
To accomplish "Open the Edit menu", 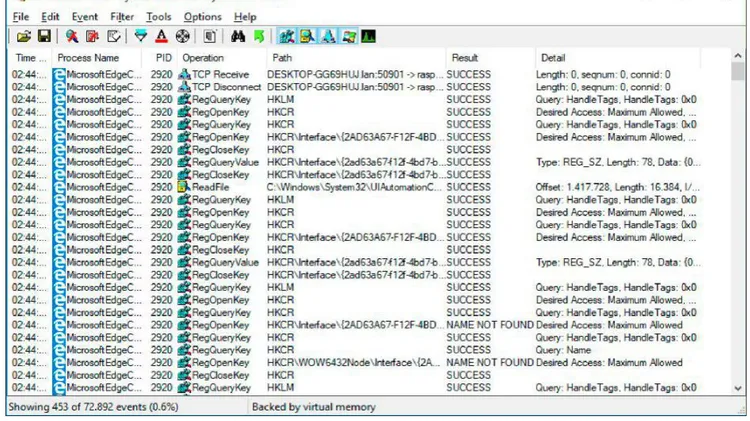I will tap(50, 17).
